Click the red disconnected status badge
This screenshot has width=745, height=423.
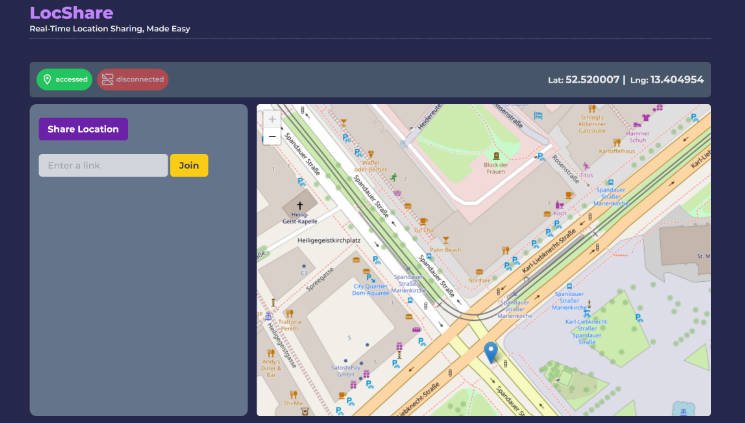click(133, 79)
